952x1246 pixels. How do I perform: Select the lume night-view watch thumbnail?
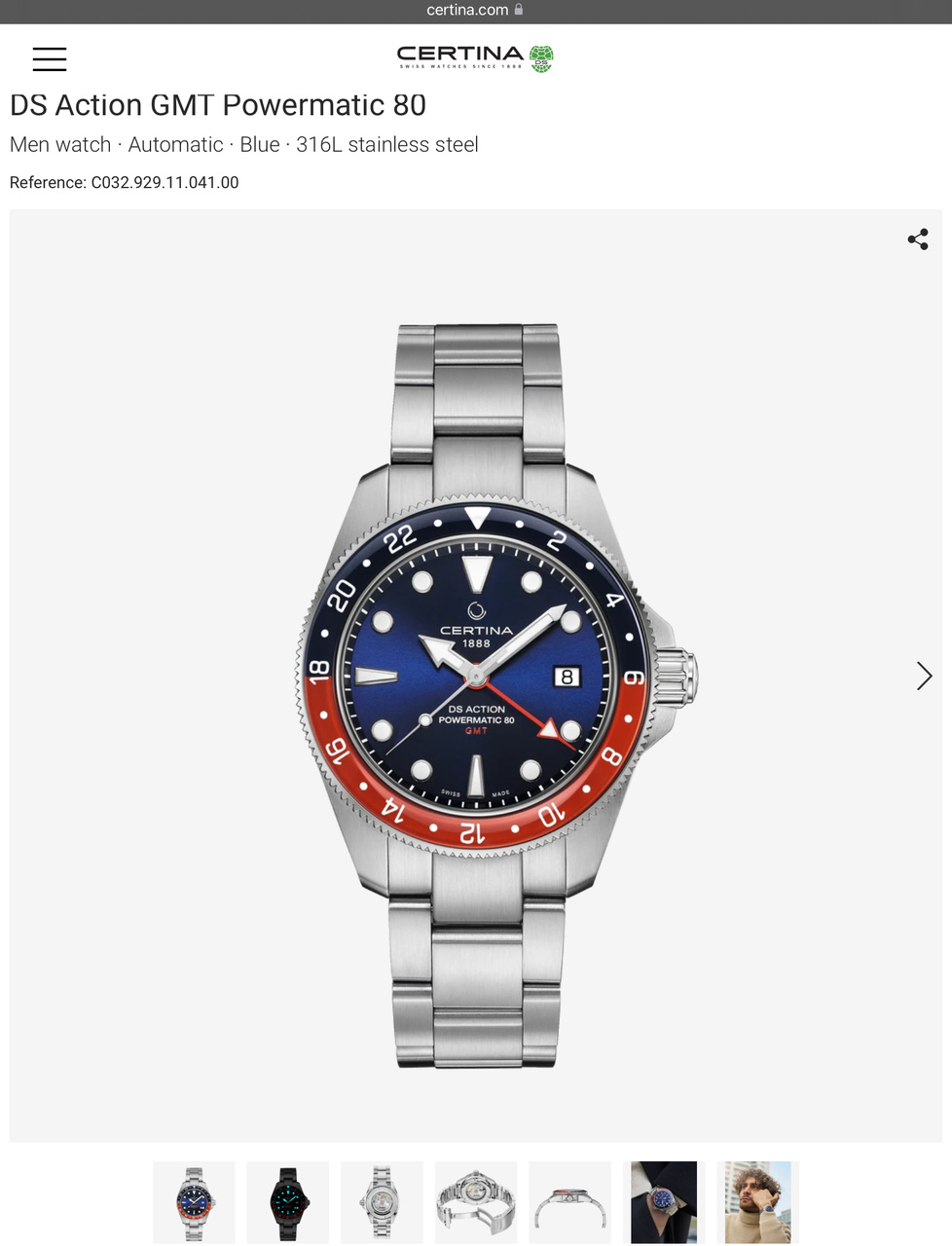tap(288, 1202)
